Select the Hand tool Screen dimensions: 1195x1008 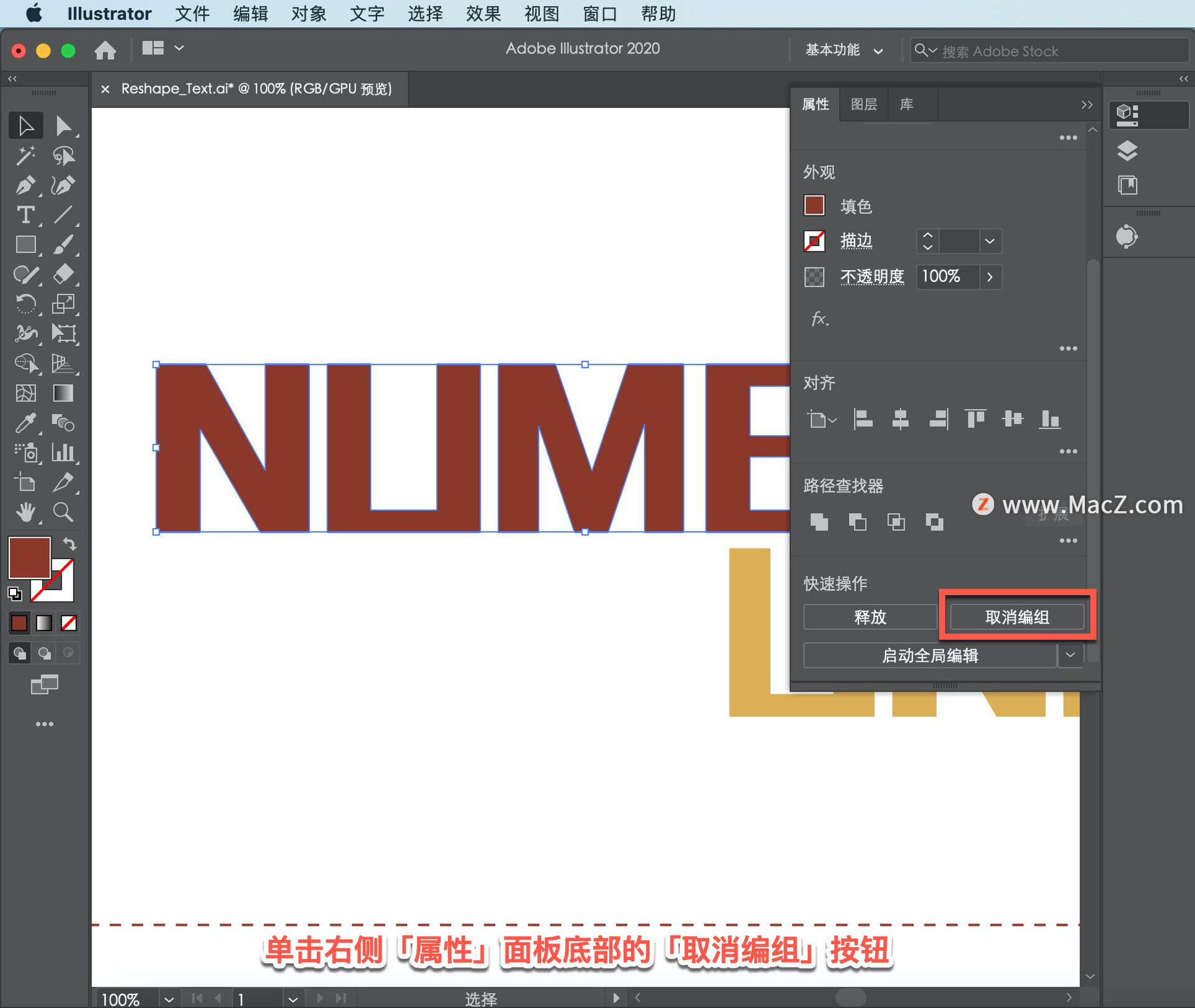tap(25, 512)
